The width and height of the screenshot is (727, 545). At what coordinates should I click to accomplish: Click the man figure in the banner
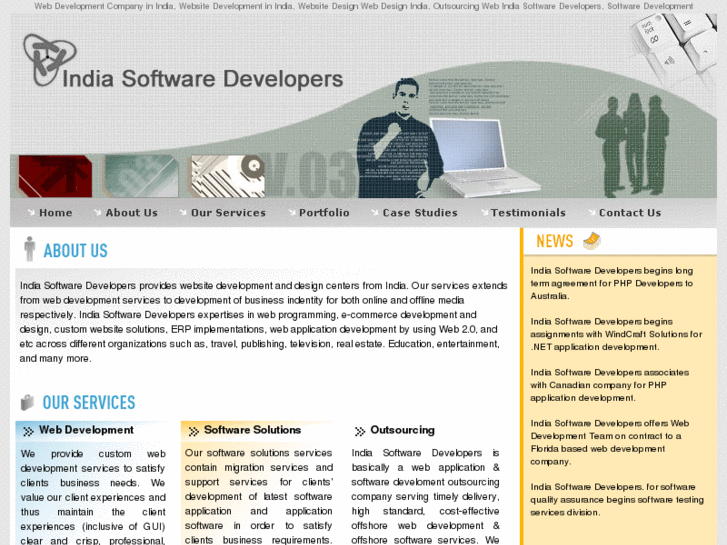(402, 138)
